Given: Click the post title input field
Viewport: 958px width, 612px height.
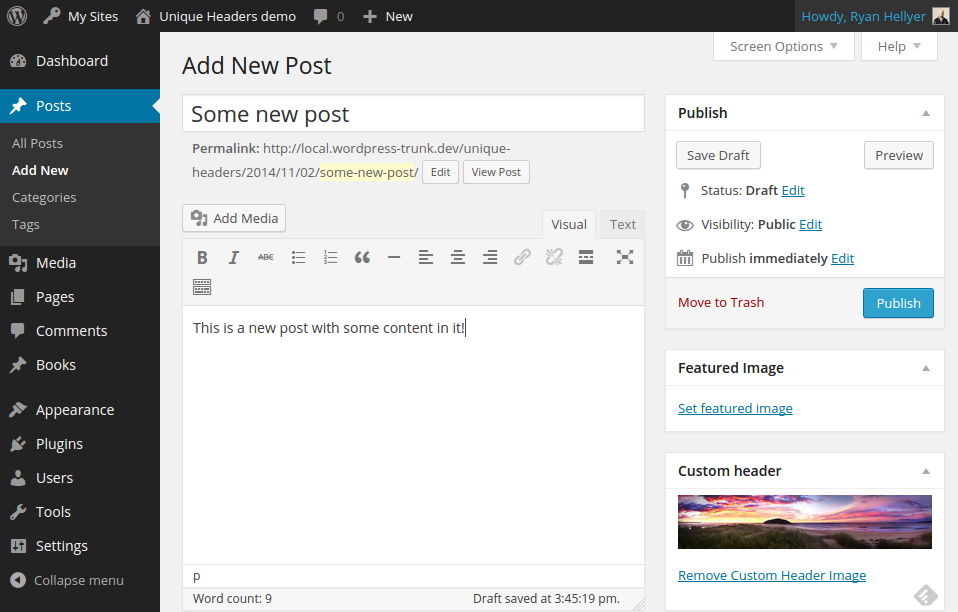Looking at the screenshot, I should [x=413, y=114].
